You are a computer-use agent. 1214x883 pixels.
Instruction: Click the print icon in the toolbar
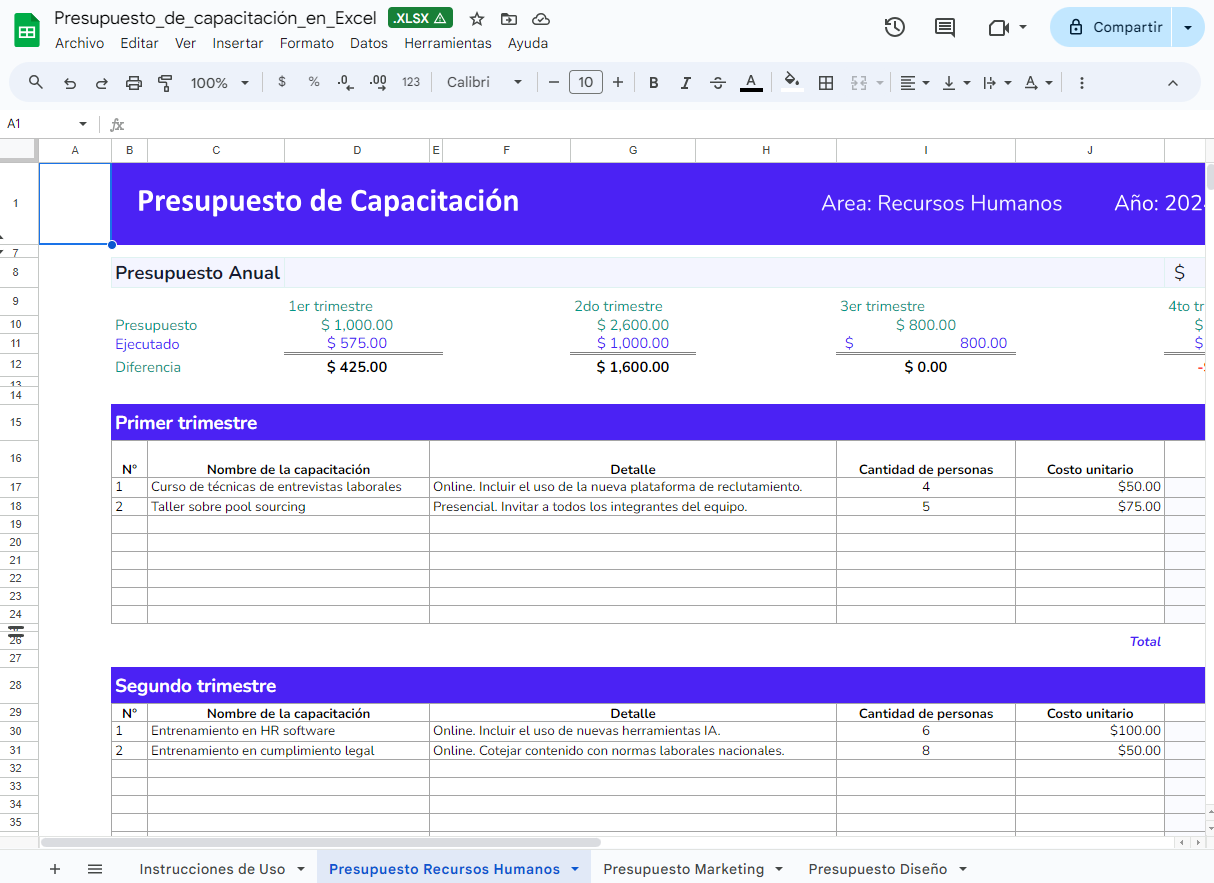(133, 82)
